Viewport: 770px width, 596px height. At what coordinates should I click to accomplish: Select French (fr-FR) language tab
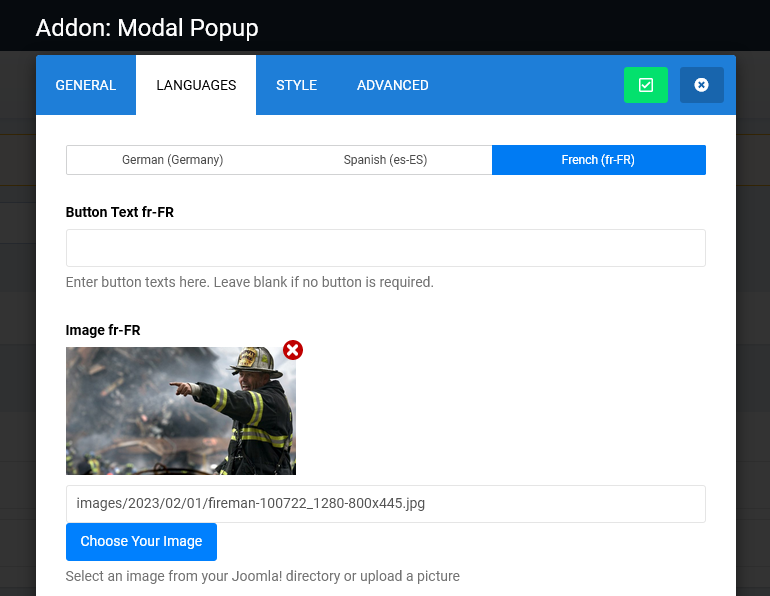[x=599, y=160]
